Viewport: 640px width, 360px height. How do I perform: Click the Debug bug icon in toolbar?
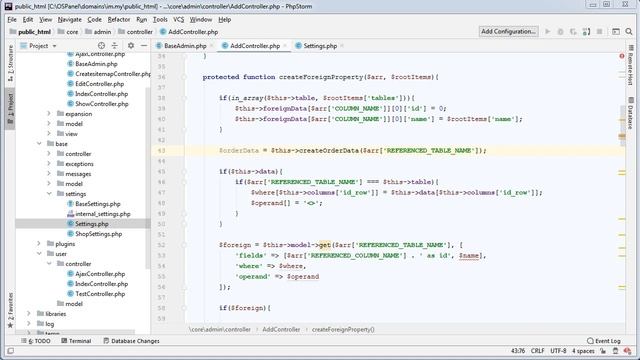pos(560,31)
